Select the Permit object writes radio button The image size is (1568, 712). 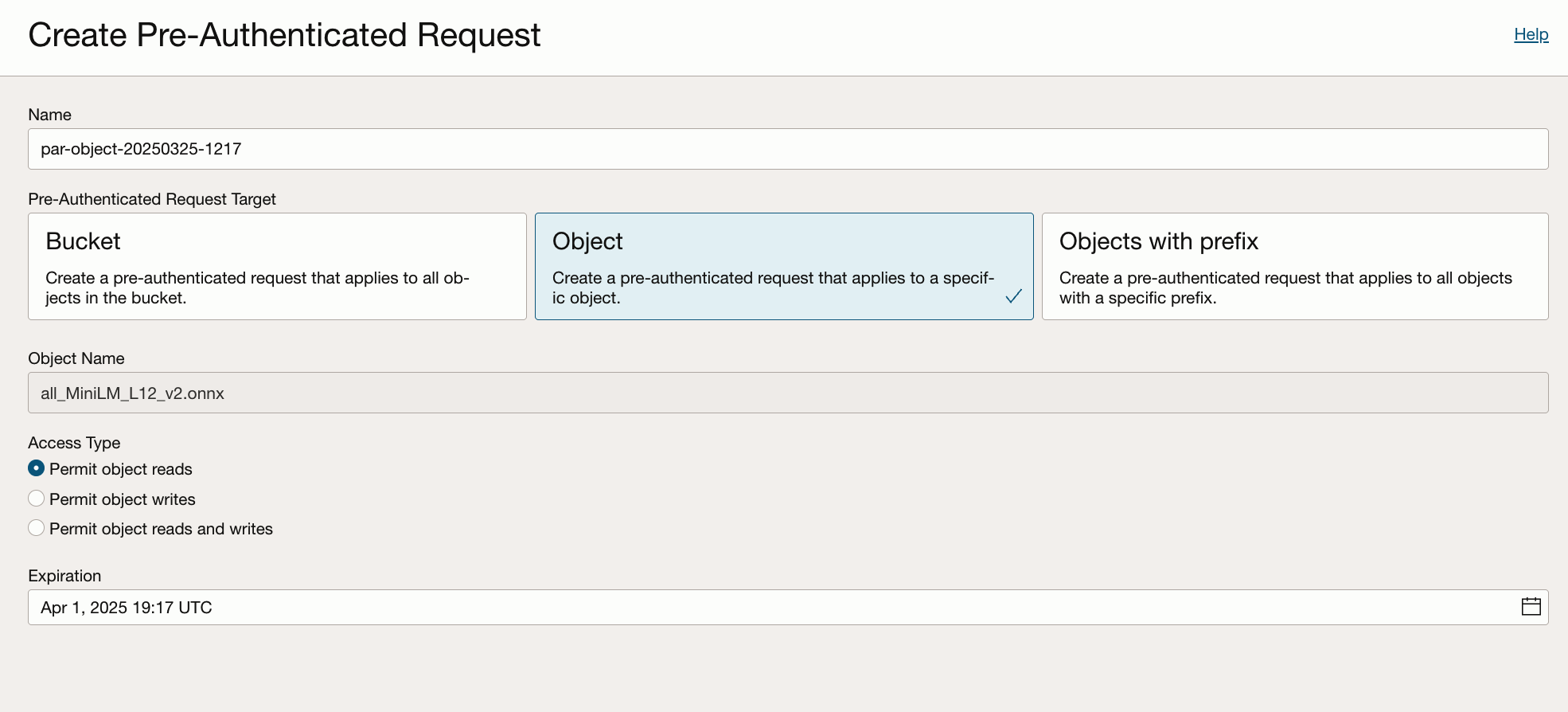pos(37,499)
